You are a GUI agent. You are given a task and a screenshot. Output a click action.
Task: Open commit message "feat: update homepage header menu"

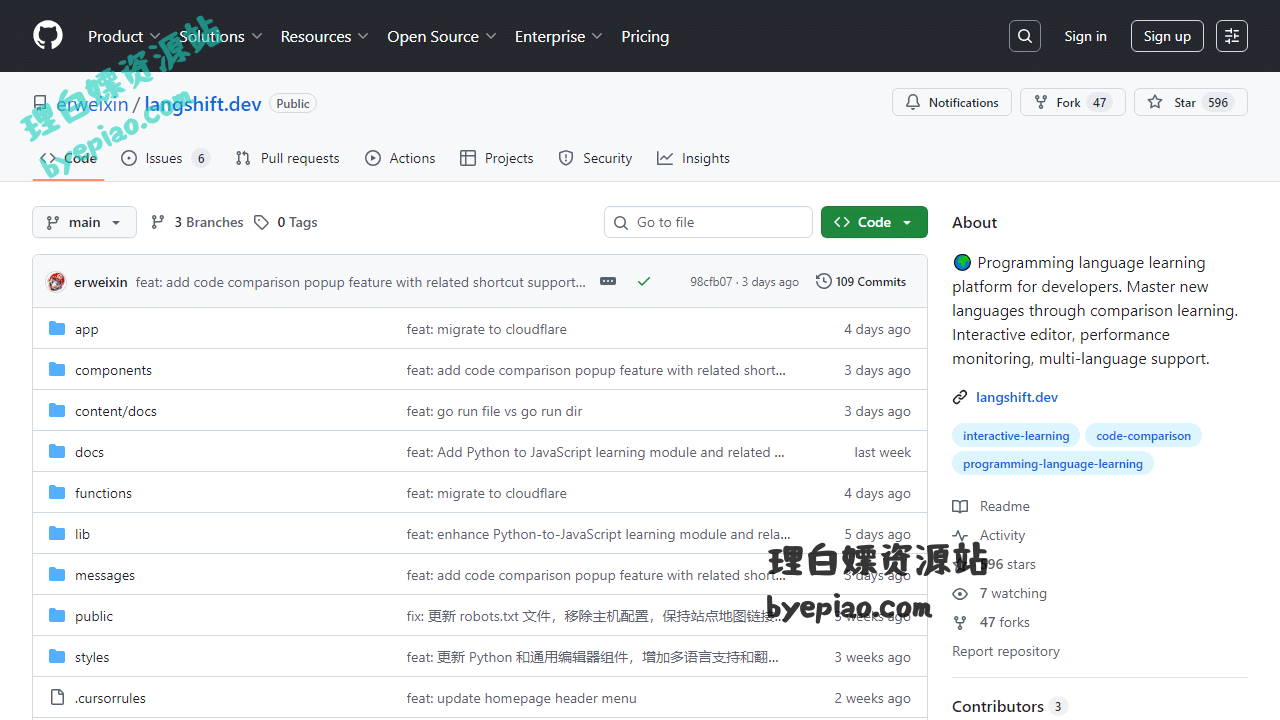click(x=521, y=698)
